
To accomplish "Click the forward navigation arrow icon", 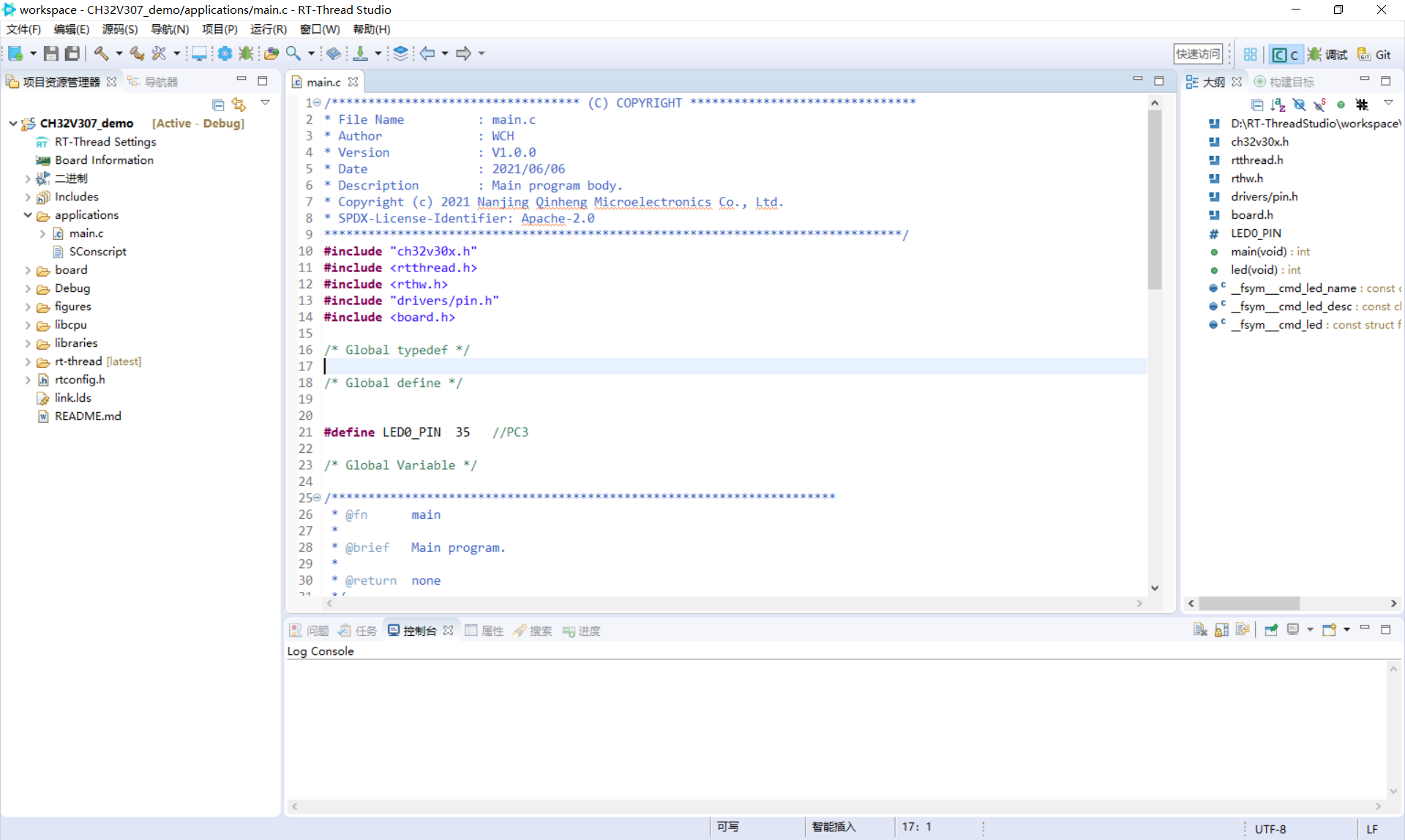I will point(463,53).
